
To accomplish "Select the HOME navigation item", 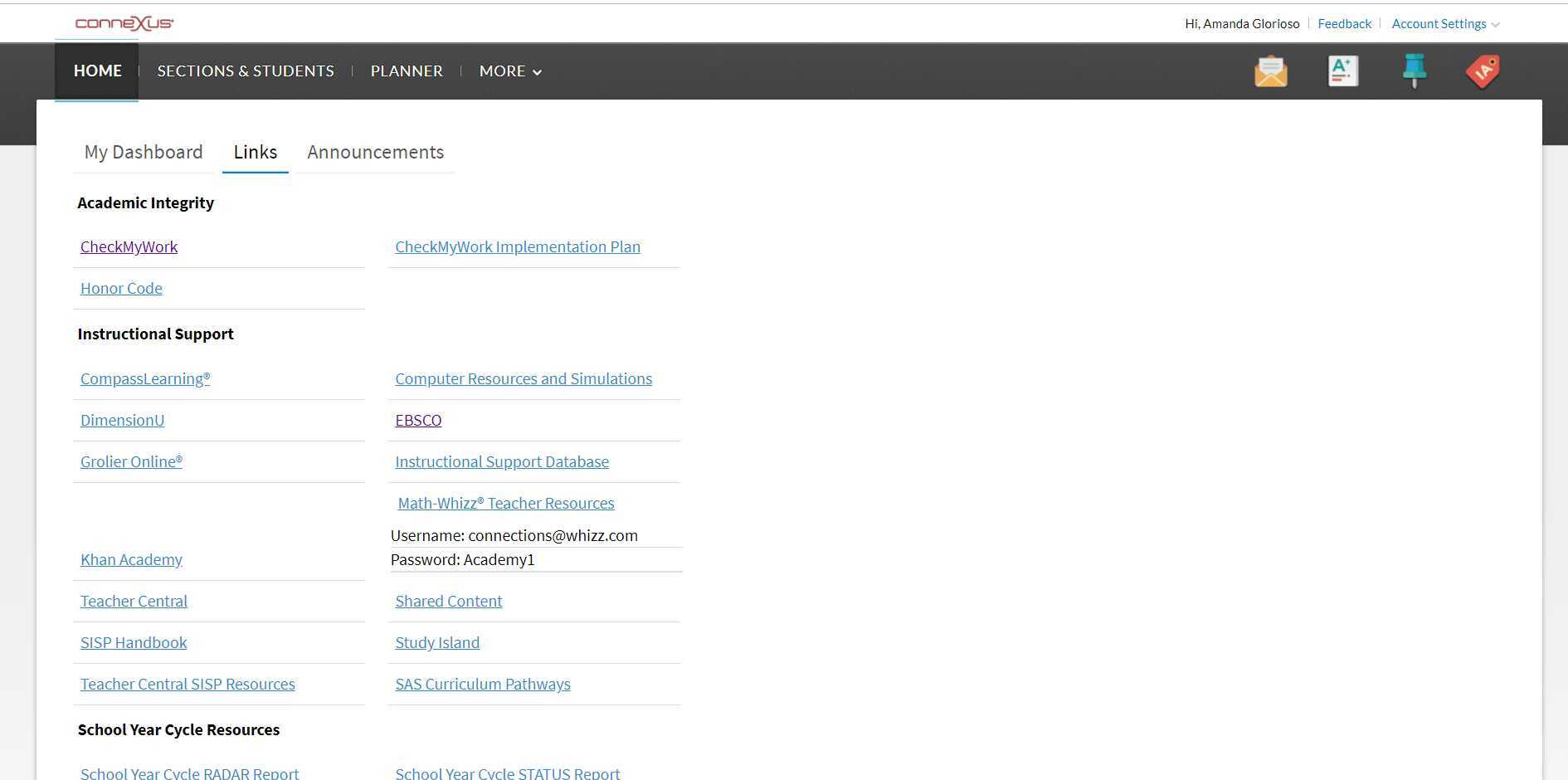I will click(96, 71).
